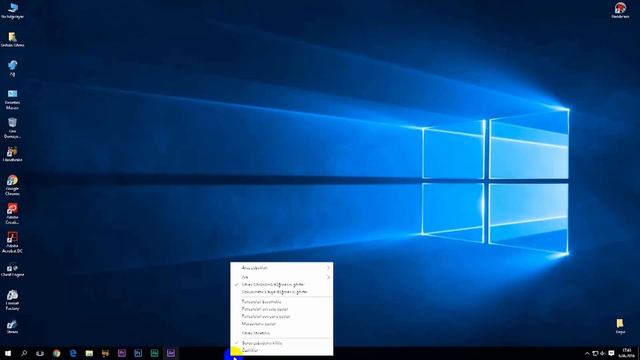Open File Explorer from the taskbar

point(89,353)
